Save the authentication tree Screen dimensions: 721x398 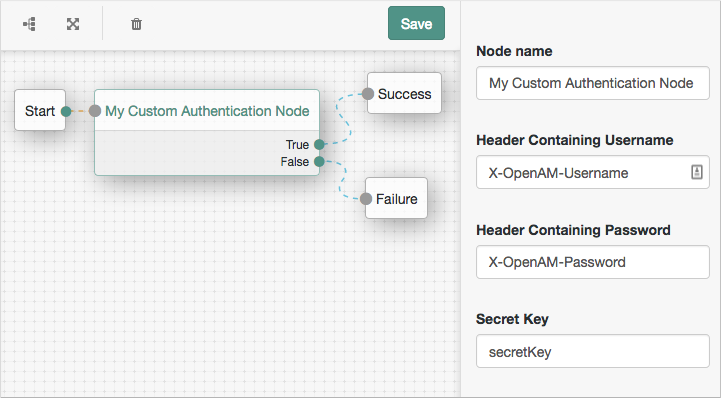click(416, 23)
